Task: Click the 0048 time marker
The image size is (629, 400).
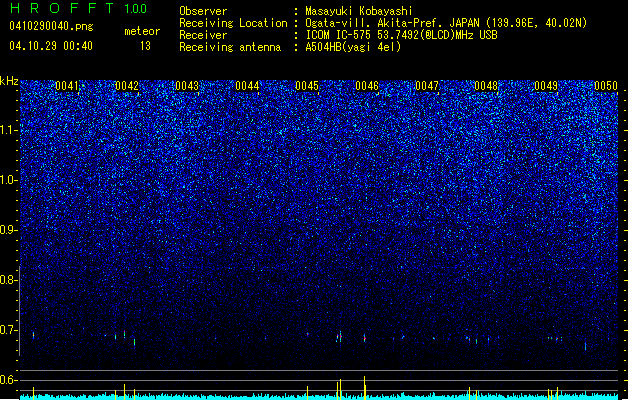Action: tap(486, 86)
